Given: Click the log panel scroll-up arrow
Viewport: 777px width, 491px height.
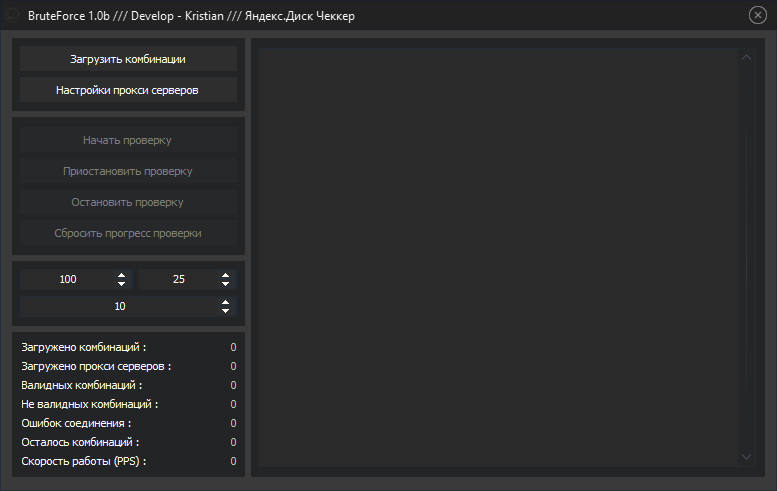Looking at the screenshot, I should pyautogui.click(x=746, y=58).
